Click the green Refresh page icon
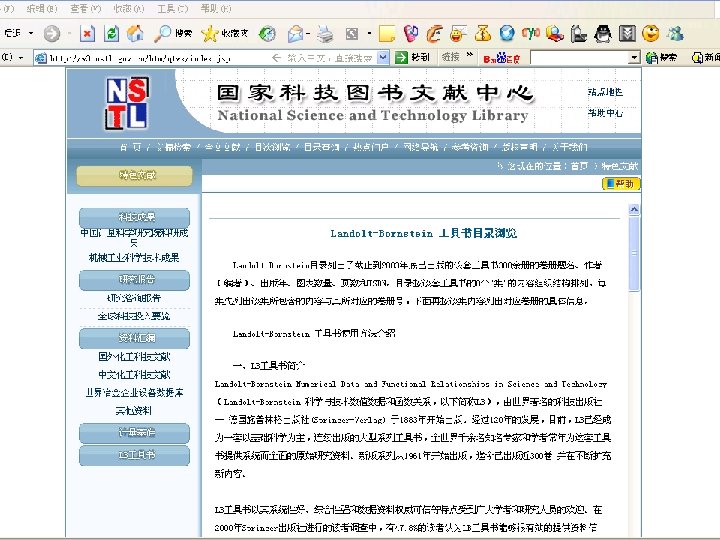 point(111,34)
